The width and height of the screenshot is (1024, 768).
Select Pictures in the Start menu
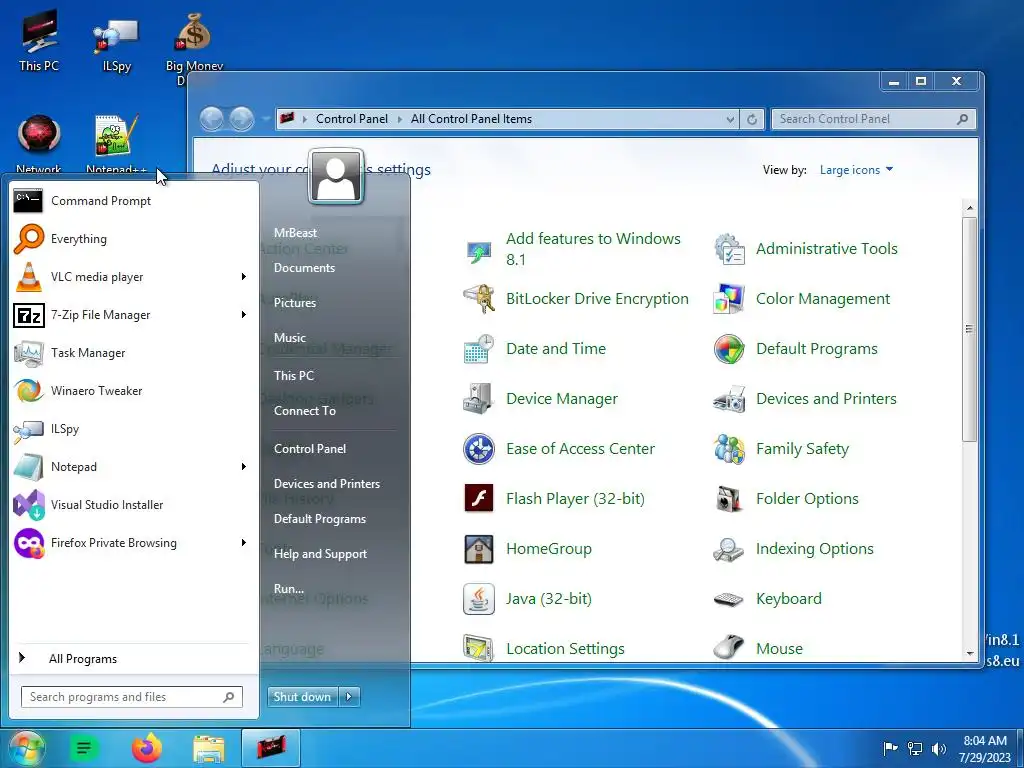(295, 302)
